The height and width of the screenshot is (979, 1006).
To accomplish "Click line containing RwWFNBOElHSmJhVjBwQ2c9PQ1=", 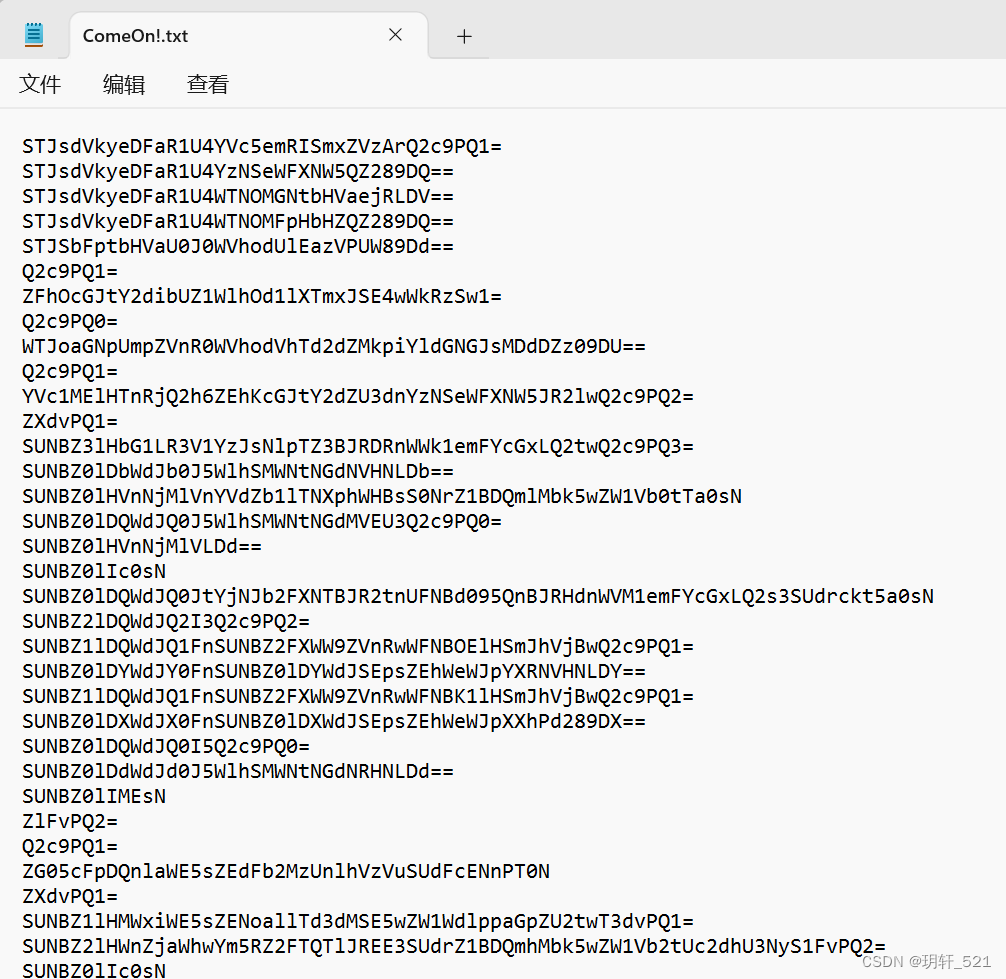I will (358, 647).
